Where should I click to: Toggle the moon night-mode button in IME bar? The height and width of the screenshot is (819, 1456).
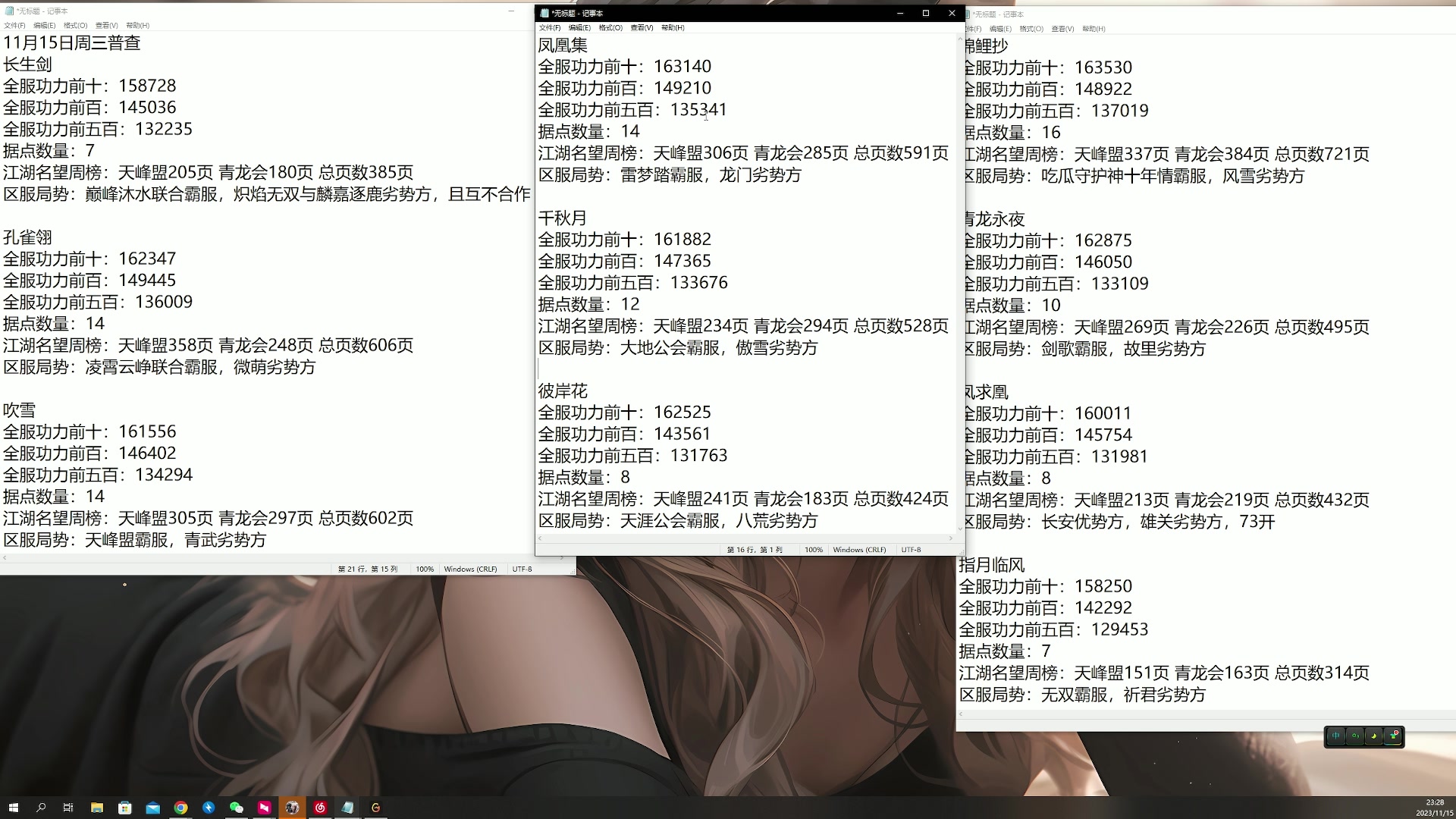click(x=1373, y=736)
